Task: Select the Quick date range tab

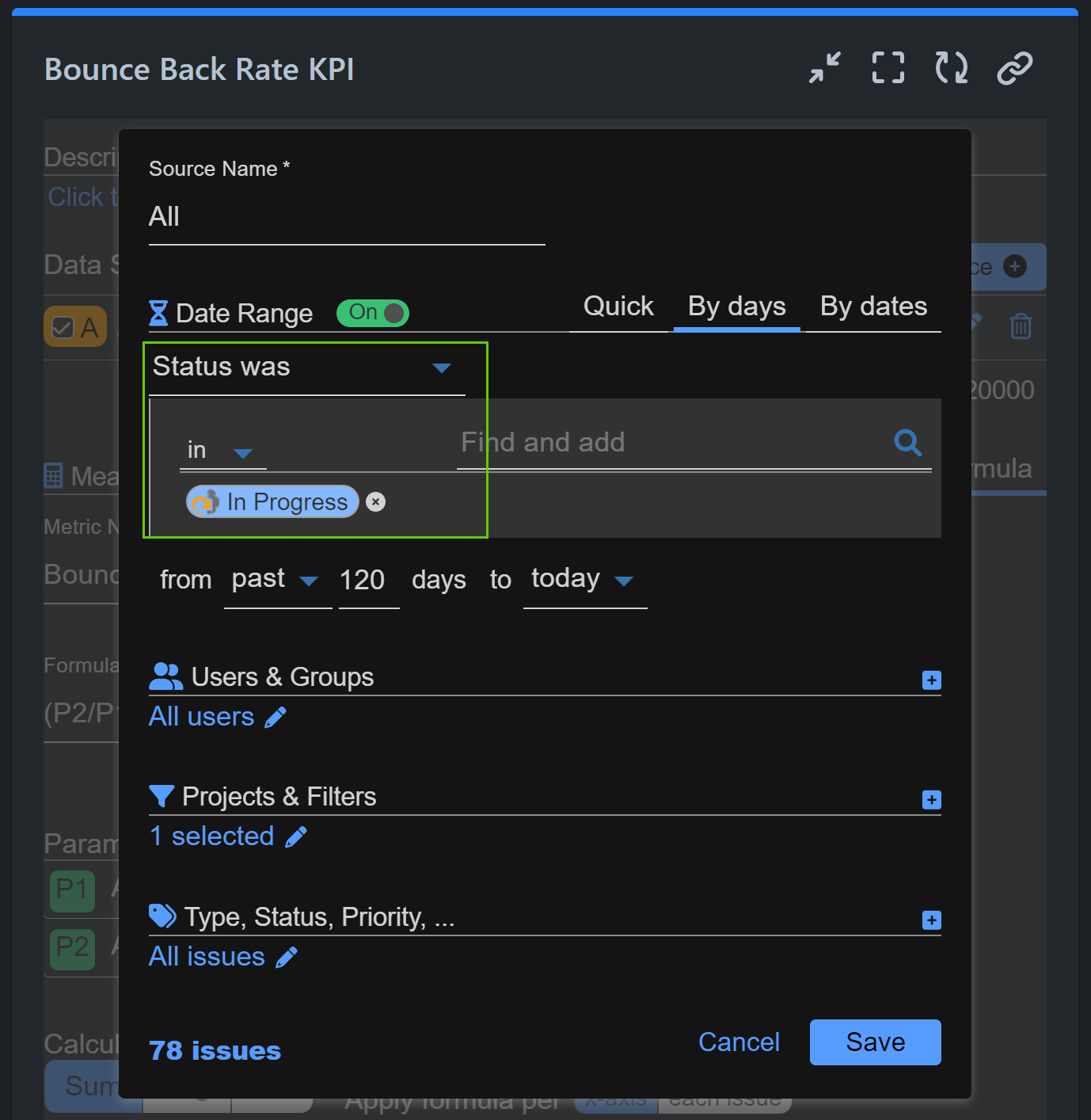Action: click(618, 307)
